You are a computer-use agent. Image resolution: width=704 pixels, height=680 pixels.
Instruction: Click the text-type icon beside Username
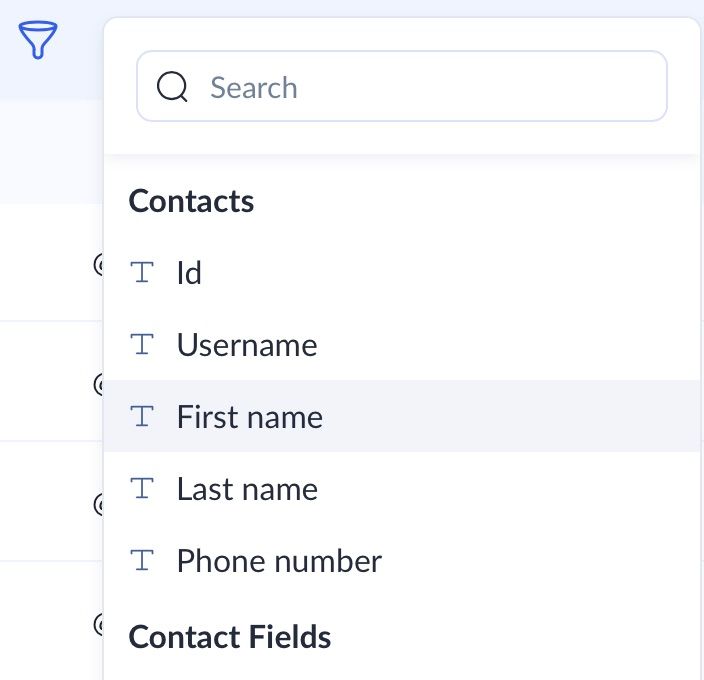(143, 345)
